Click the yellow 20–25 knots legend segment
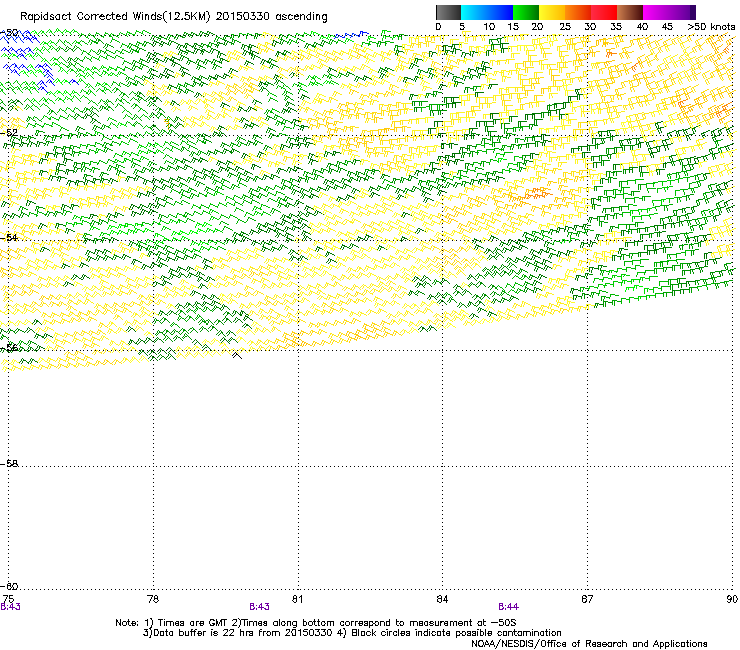Screen dimensions: 740x650 (x=552, y=12)
